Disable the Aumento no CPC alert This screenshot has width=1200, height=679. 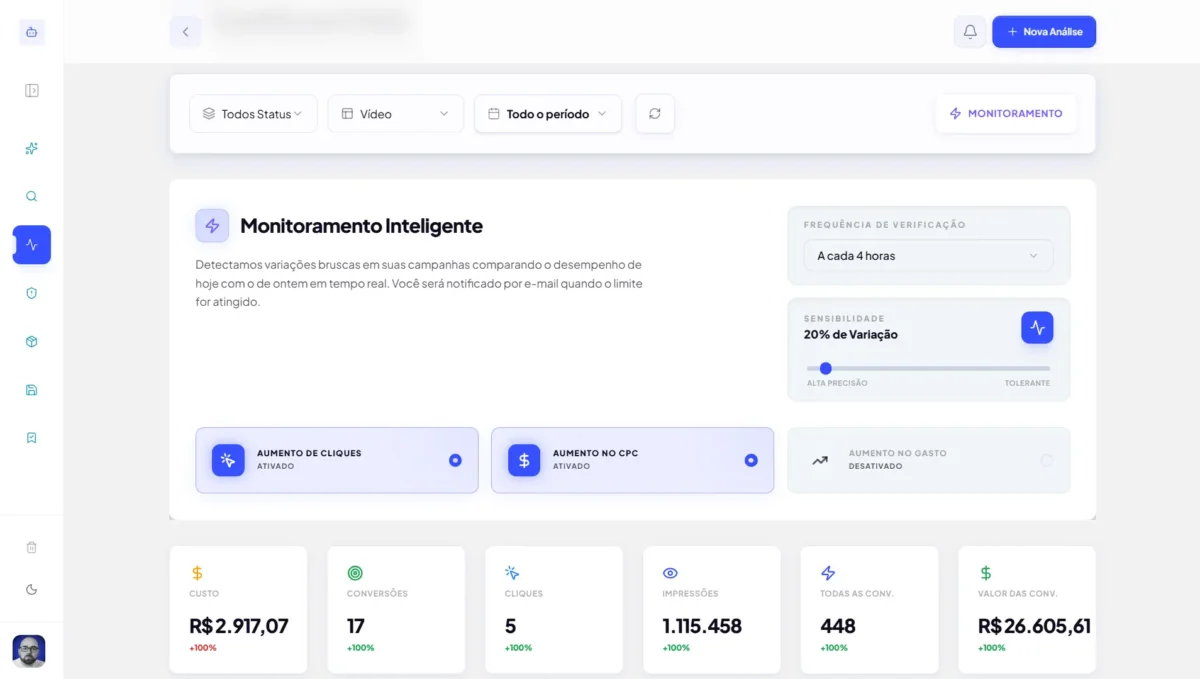[751, 460]
